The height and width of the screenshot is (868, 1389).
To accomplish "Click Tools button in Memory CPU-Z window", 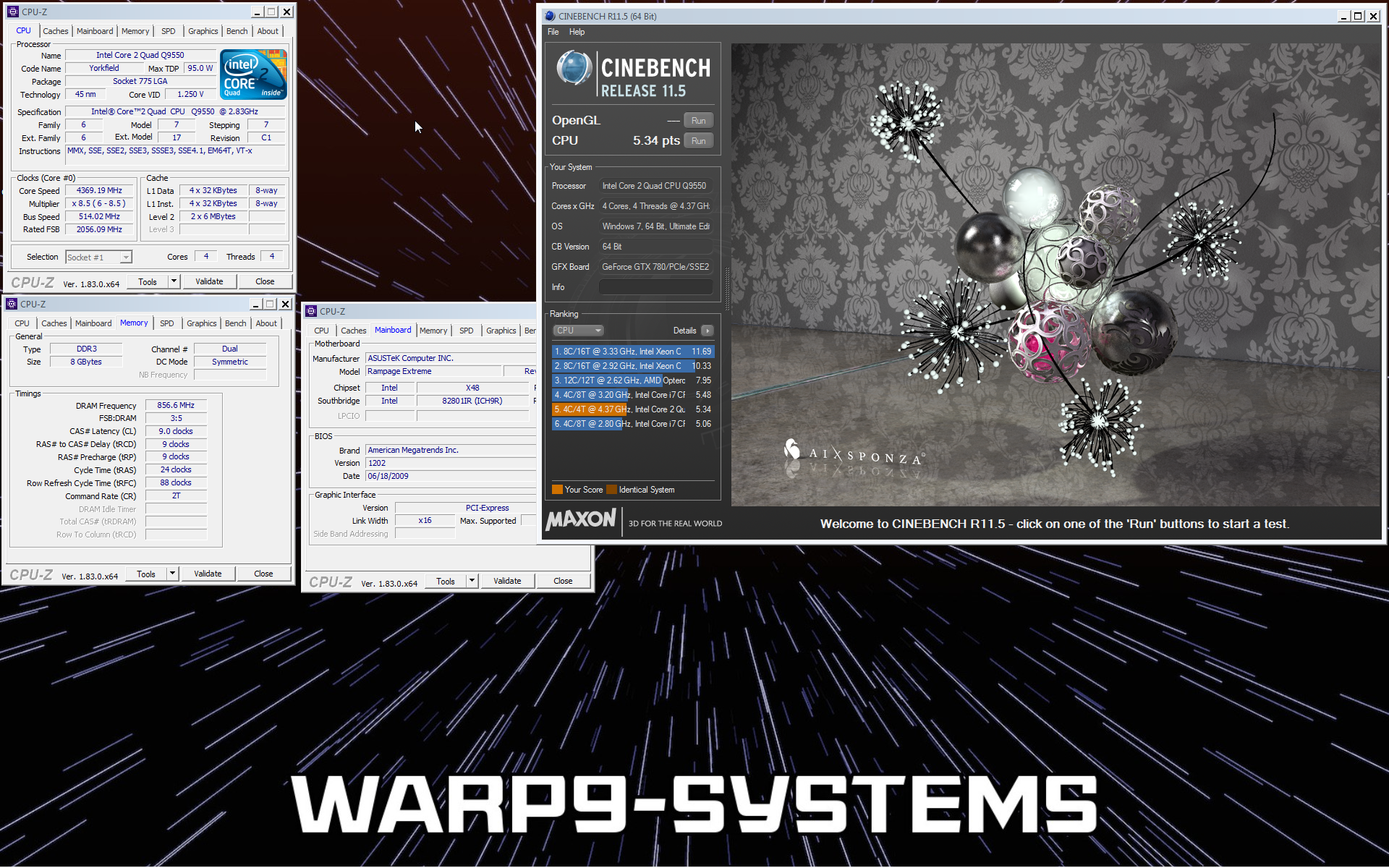I will pos(146,574).
